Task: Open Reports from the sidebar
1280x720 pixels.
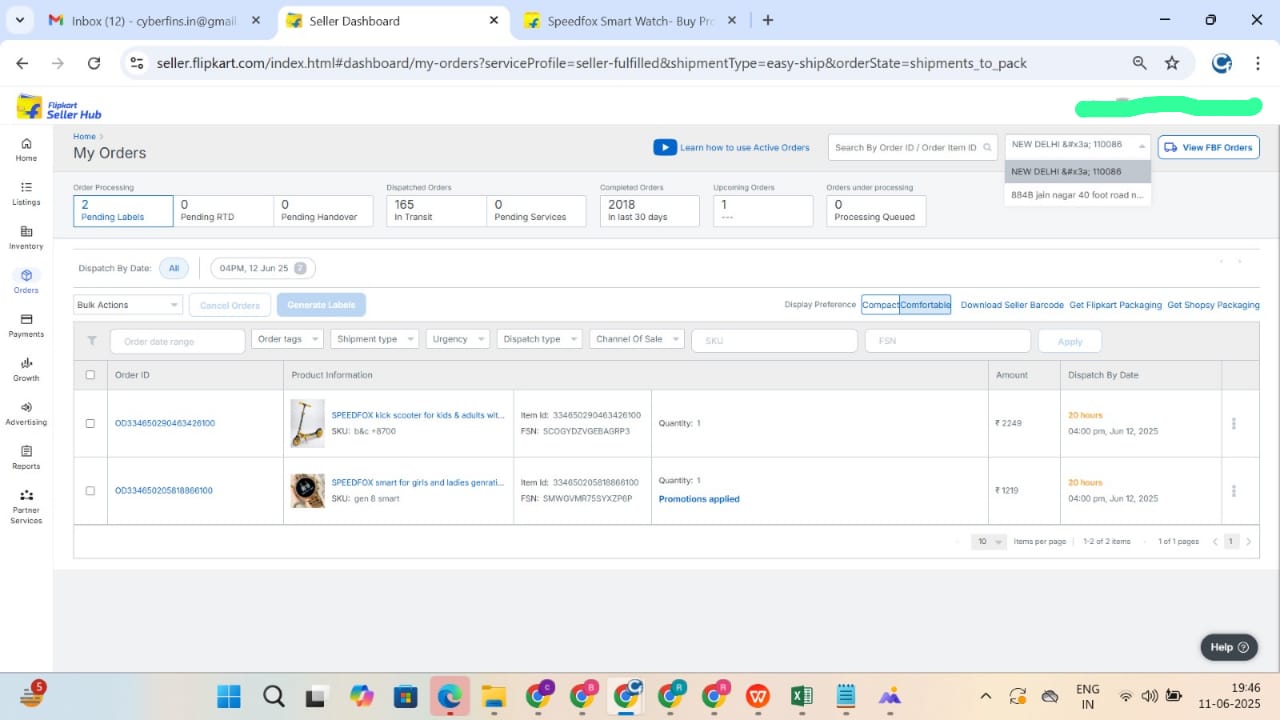Action: (x=26, y=457)
